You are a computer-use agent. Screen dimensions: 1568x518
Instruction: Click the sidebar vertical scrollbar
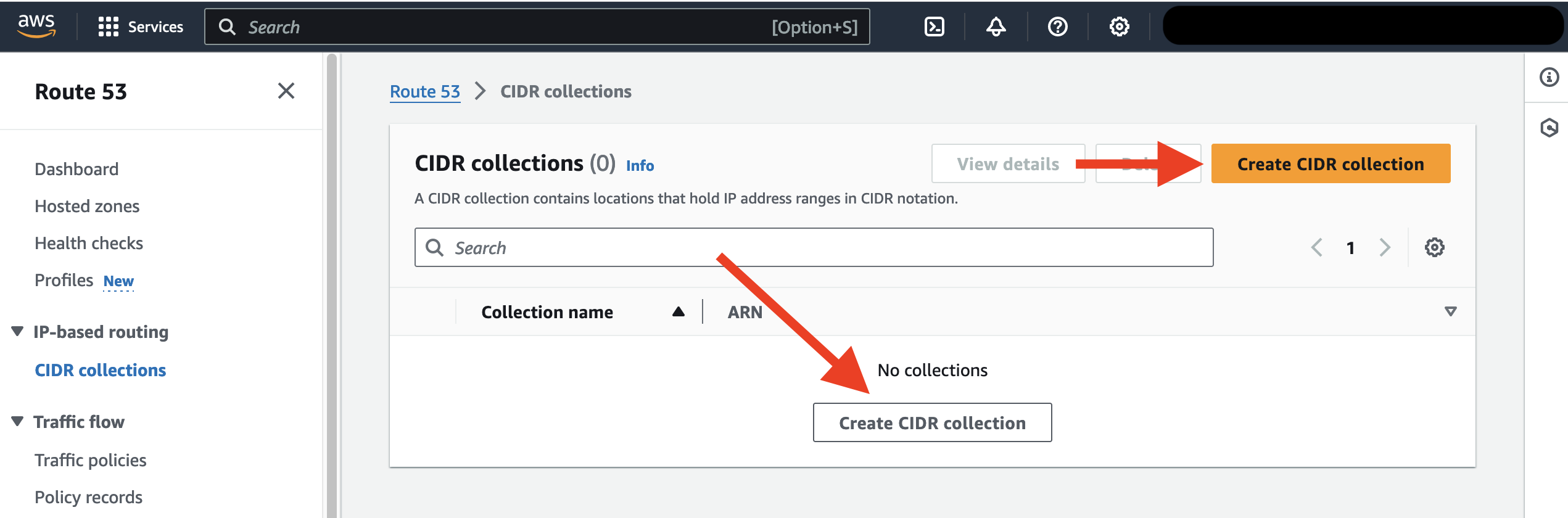tap(332, 285)
